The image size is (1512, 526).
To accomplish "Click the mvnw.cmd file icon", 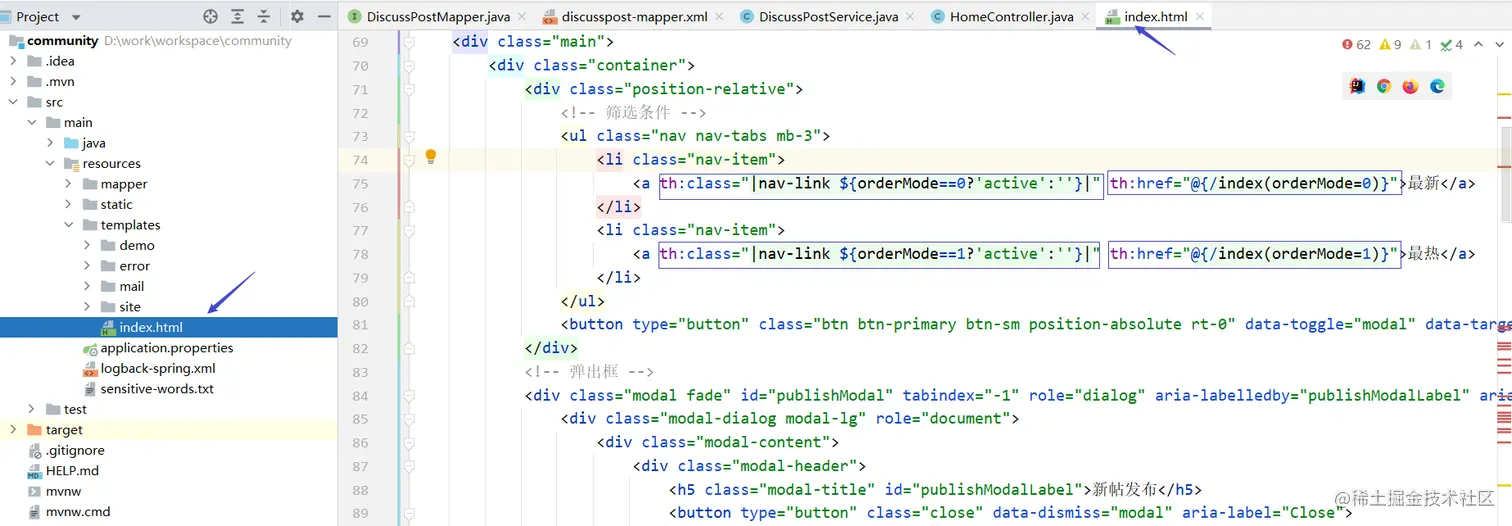I will coord(35,512).
